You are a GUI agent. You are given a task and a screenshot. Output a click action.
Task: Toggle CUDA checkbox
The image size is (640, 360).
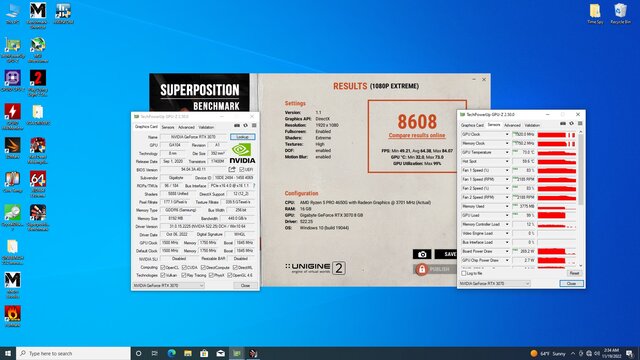coord(184,267)
